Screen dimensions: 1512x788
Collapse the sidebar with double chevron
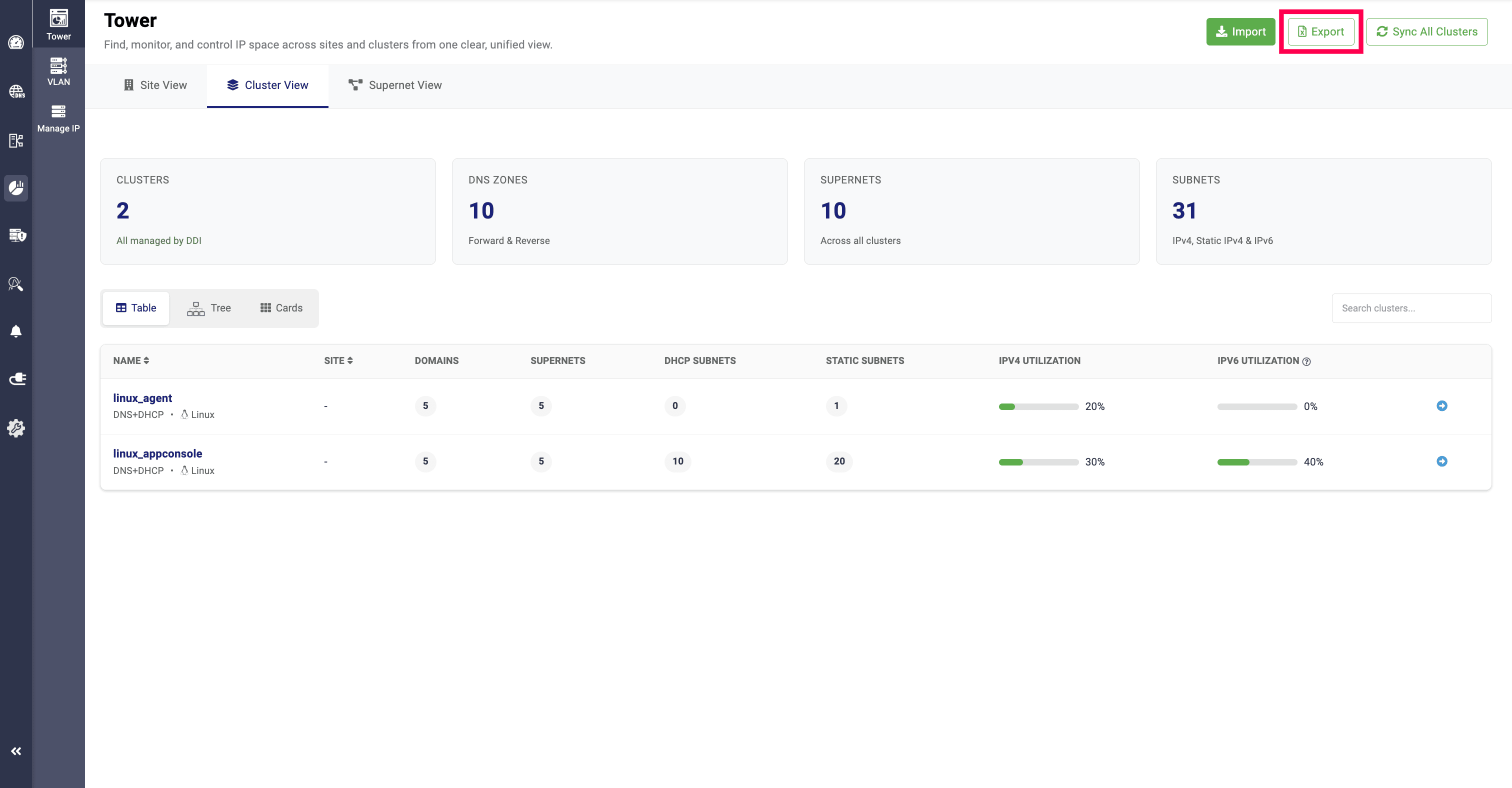click(16, 751)
